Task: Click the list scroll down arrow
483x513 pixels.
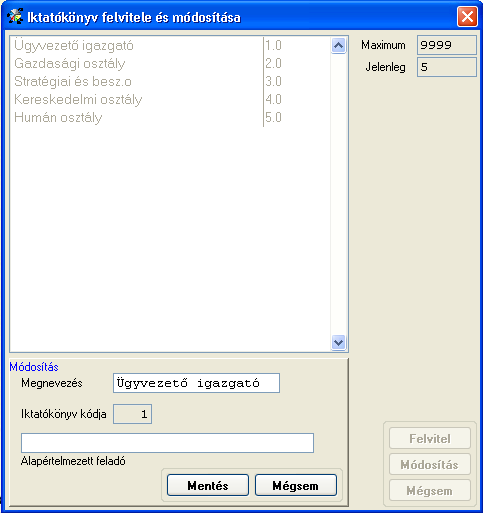Action: click(339, 342)
